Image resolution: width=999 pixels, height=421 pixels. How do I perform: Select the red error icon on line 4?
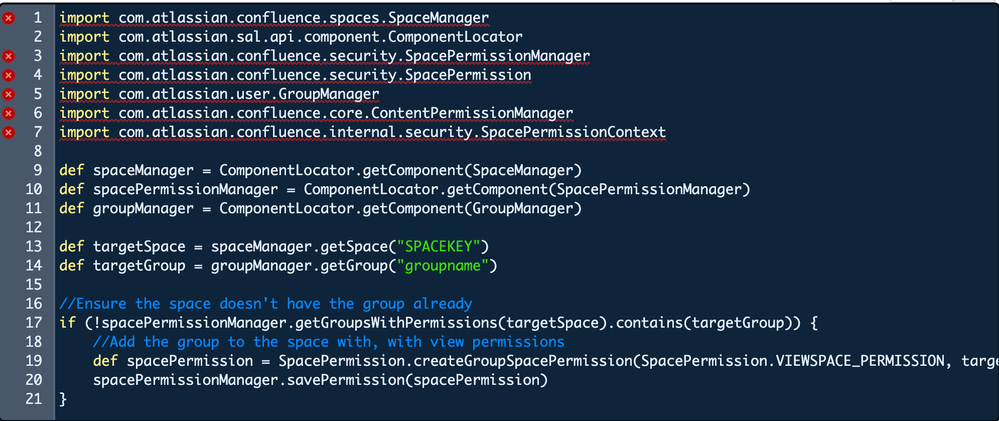pos(8,75)
